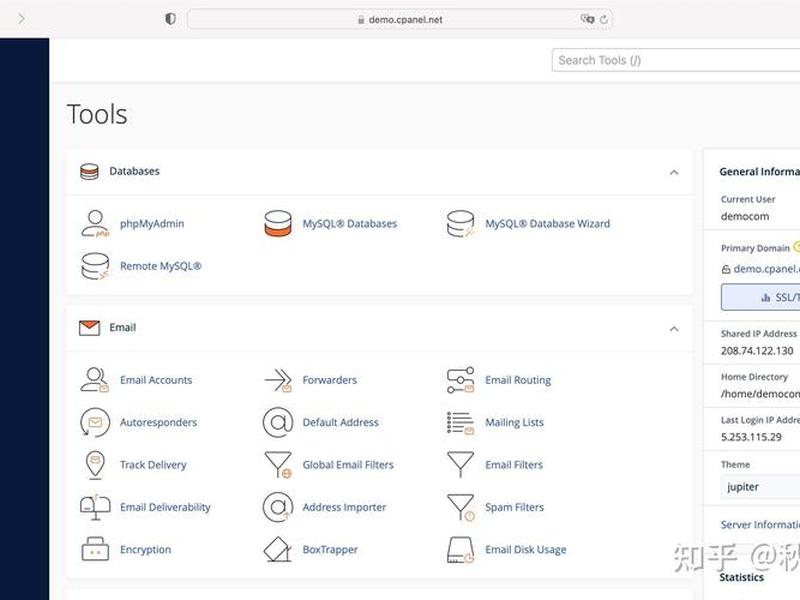
Task: Open the Email Routing link
Action: coord(518,380)
